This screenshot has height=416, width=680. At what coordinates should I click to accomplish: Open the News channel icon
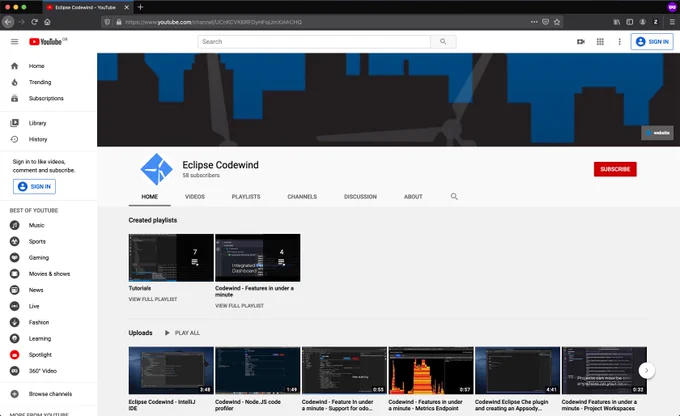15,290
